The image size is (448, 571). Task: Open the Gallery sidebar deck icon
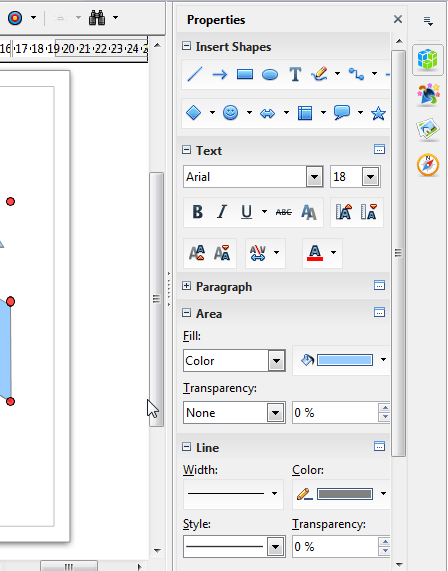pos(428,129)
